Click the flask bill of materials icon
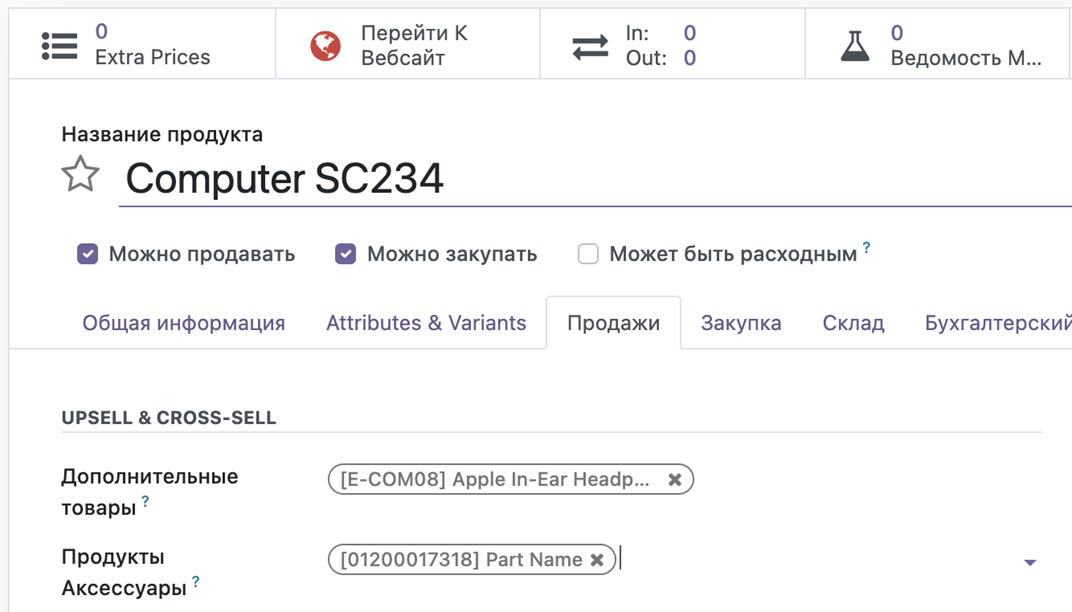1072x612 pixels. [x=855, y=46]
